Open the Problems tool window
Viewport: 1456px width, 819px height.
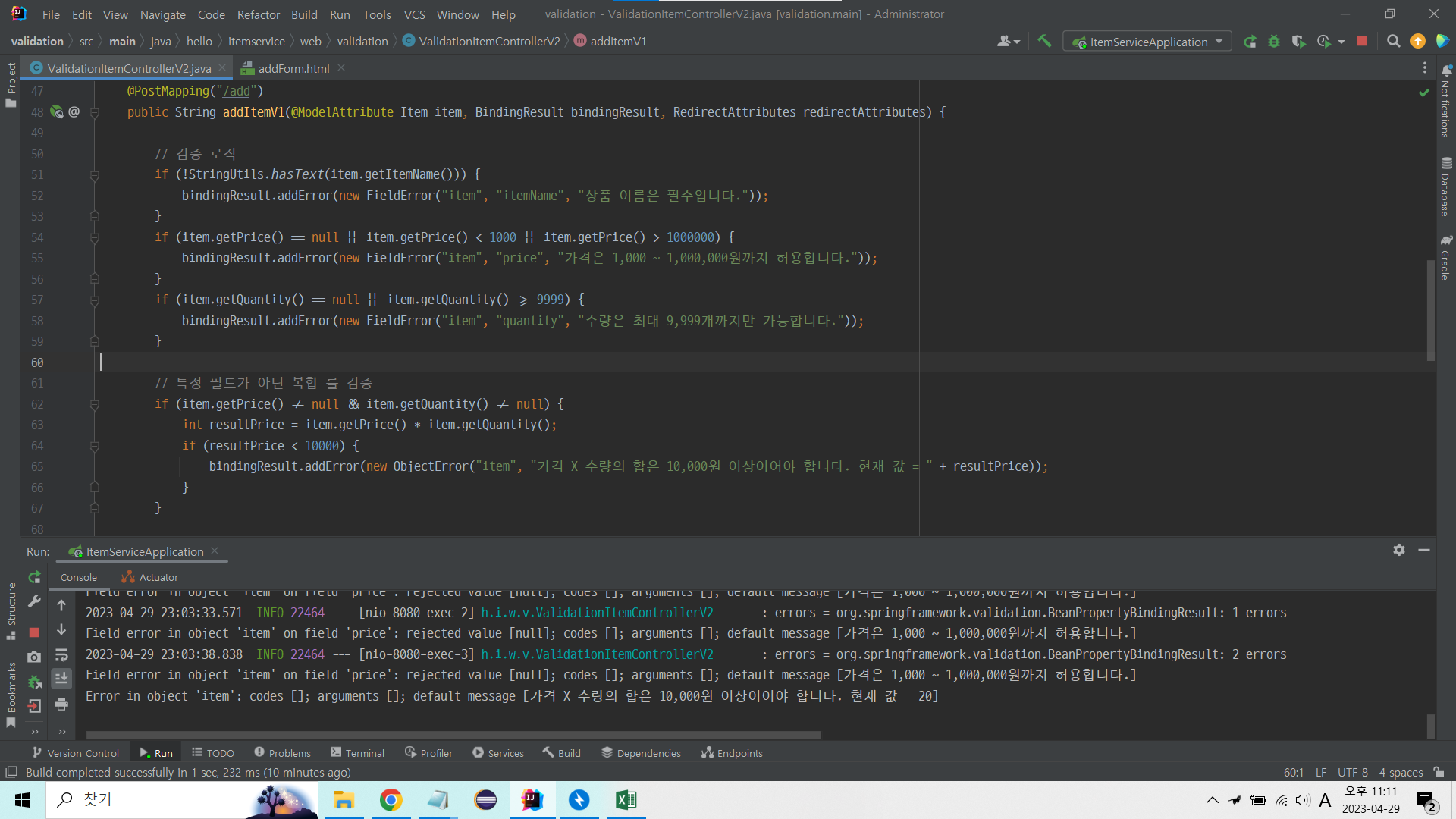[282, 753]
